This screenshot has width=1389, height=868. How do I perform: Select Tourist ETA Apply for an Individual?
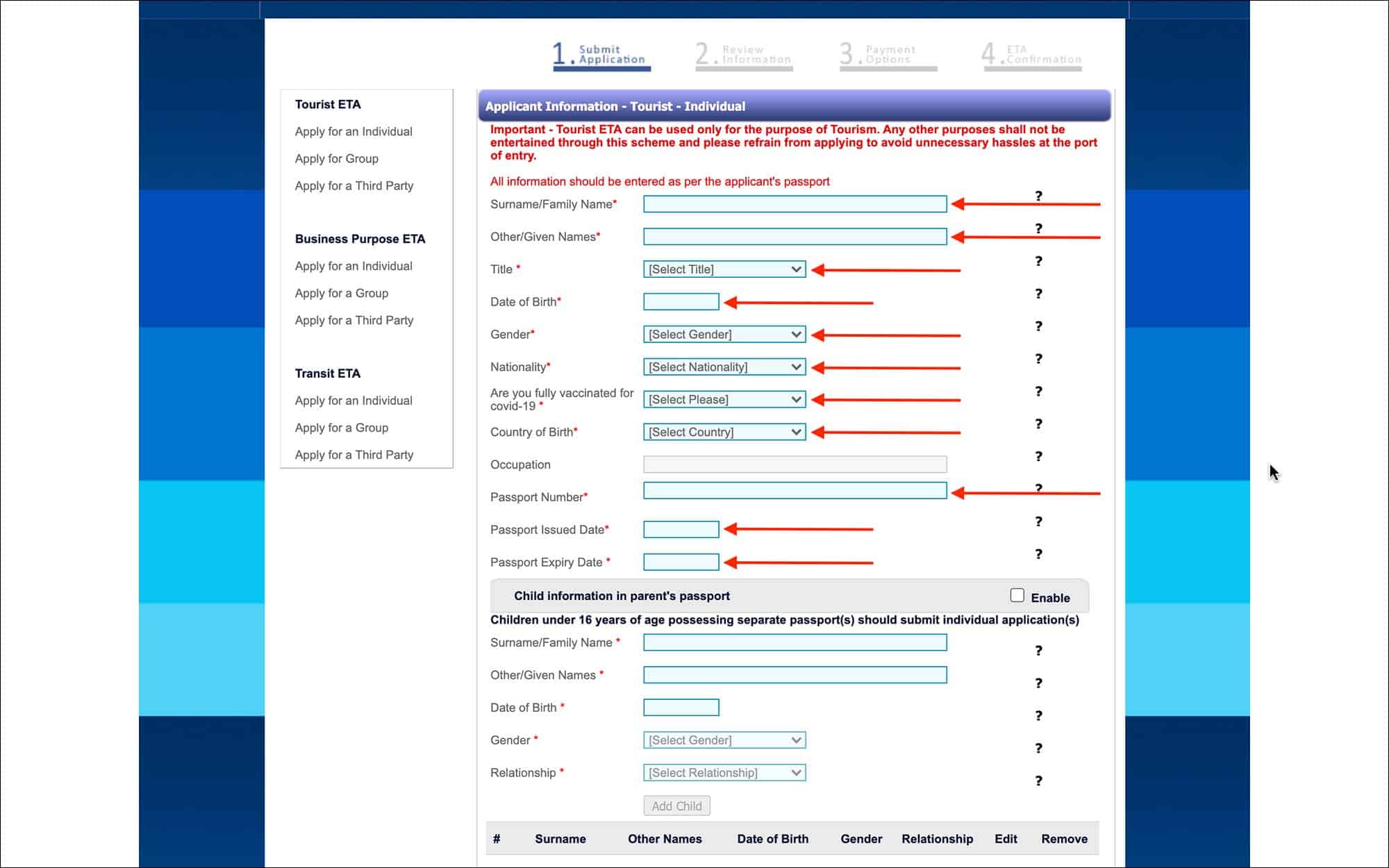pos(354,132)
